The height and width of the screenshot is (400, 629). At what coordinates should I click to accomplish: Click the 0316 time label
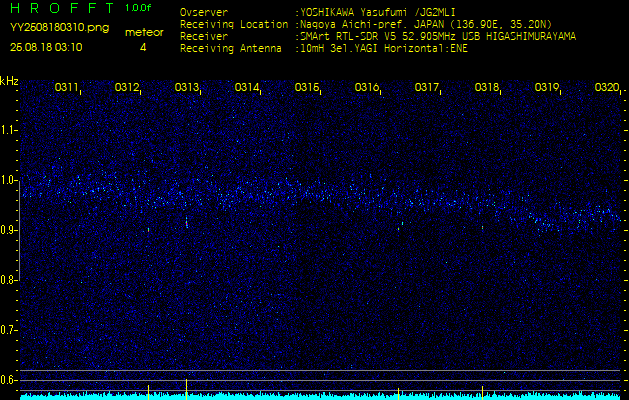[366, 87]
